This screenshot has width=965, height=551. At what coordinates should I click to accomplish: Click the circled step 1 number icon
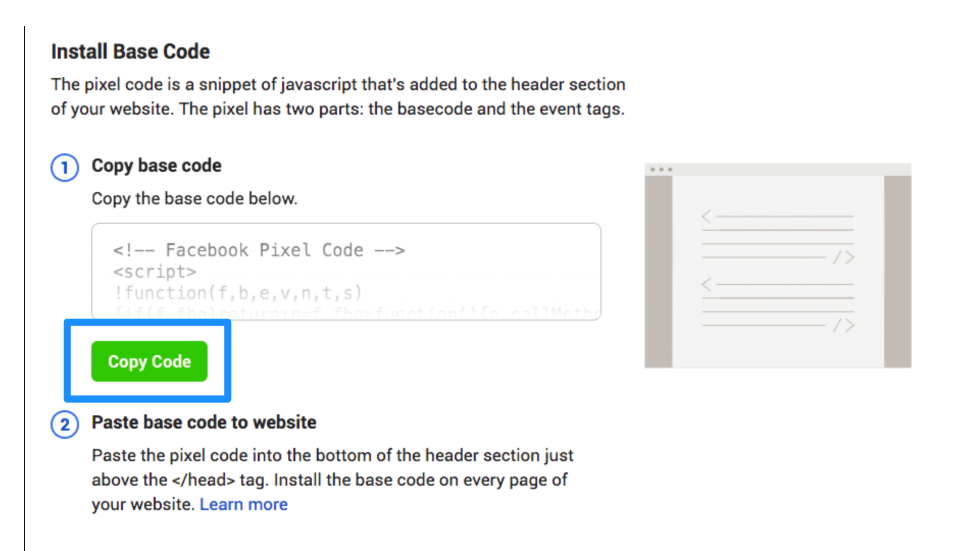pos(65,167)
